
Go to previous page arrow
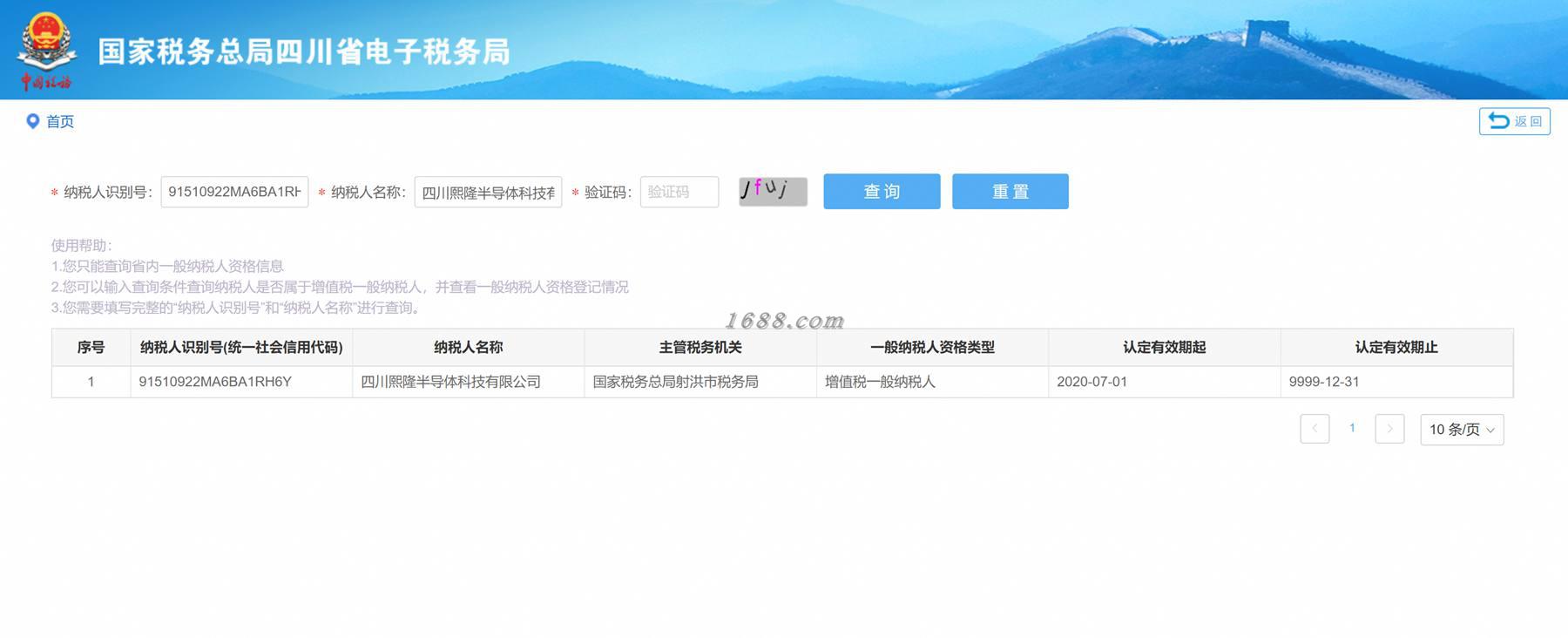coord(1315,429)
